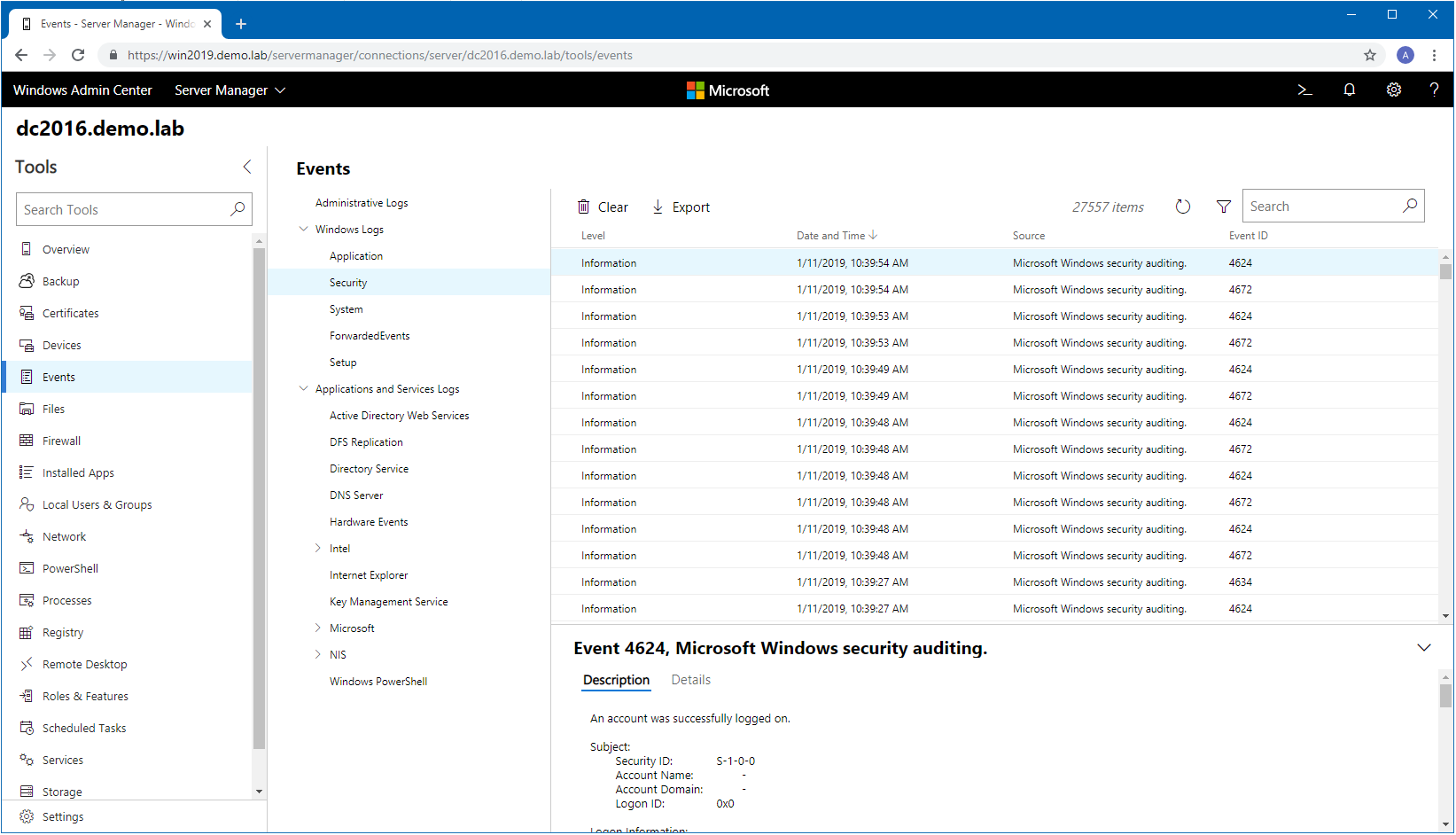The height and width of the screenshot is (835, 1456).
Task: Open the PowerShell console icon in header
Action: tap(1304, 90)
